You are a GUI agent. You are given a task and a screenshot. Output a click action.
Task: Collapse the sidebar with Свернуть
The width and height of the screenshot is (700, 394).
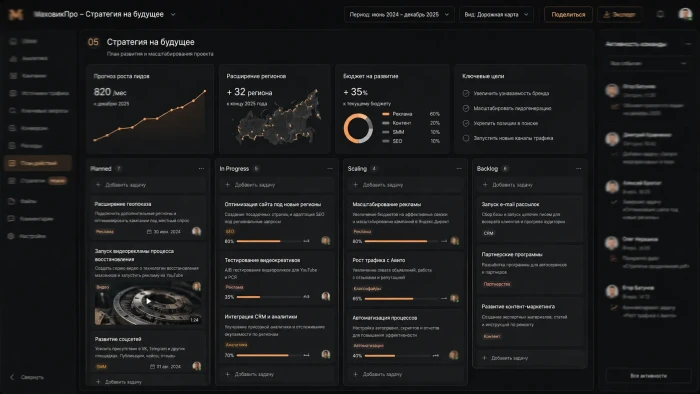click(x=28, y=377)
